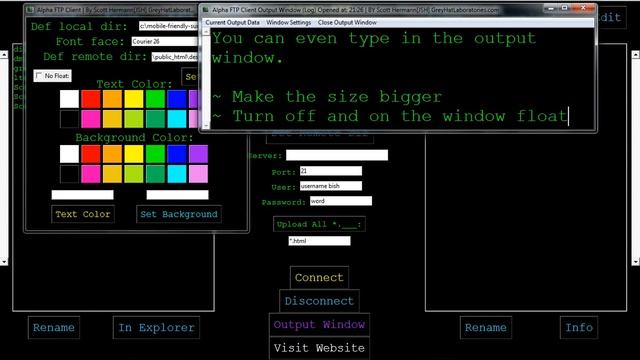This screenshot has height=360, width=640.
Task: Click the Upload All button
Action: (319, 224)
